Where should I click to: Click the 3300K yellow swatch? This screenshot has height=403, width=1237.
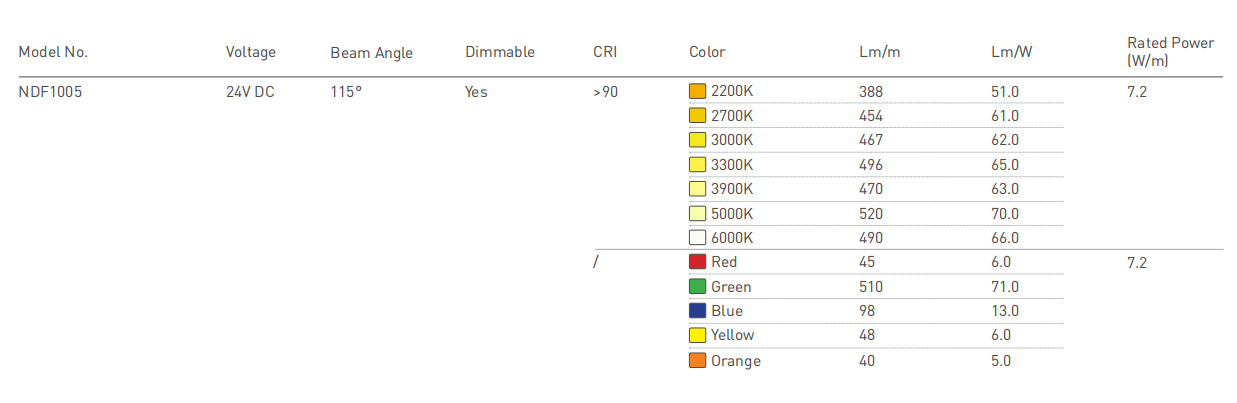(x=698, y=164)
